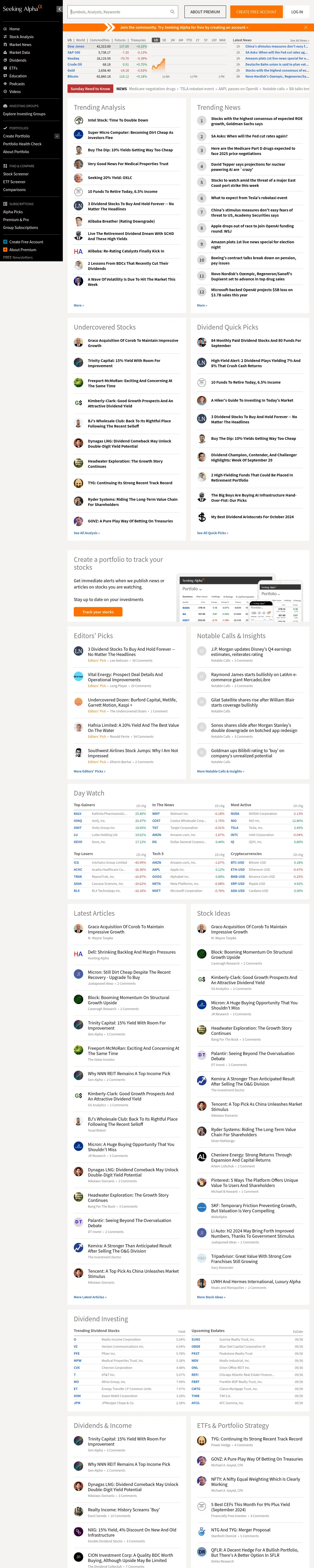Open the Stock Screener link
This screenshot has width=314, height=1568.
pyautogui.click(x=16, y=174)
